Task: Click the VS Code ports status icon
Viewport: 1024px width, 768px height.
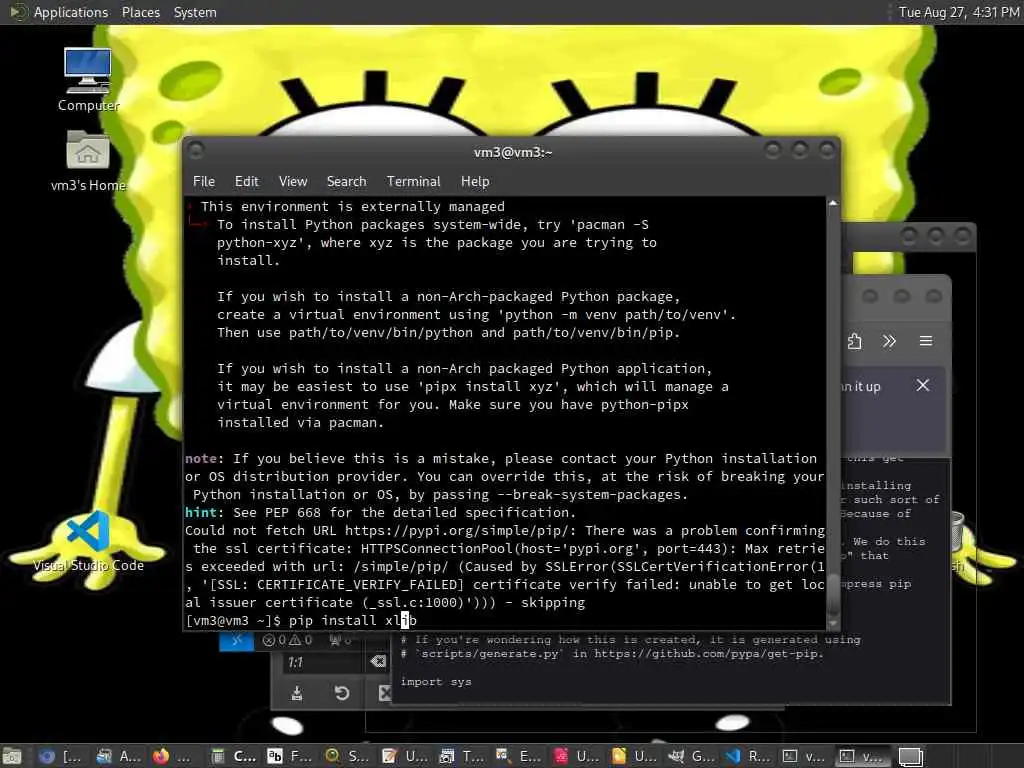Action: [x=340, y=640]
